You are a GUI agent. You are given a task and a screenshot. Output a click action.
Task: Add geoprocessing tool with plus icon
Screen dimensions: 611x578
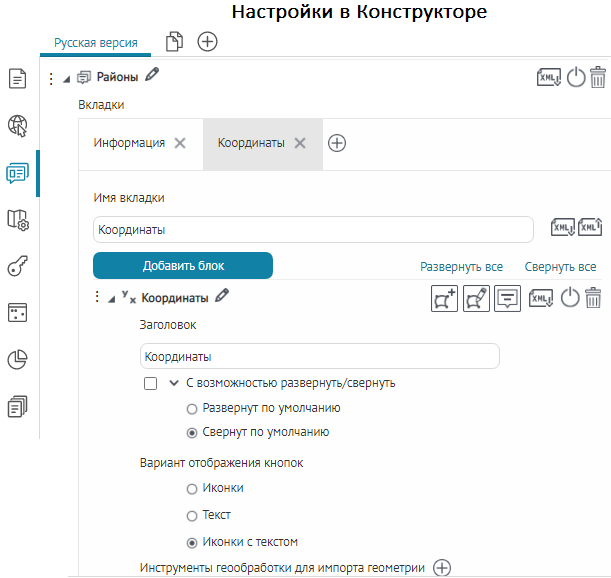(x=442, y=568)
